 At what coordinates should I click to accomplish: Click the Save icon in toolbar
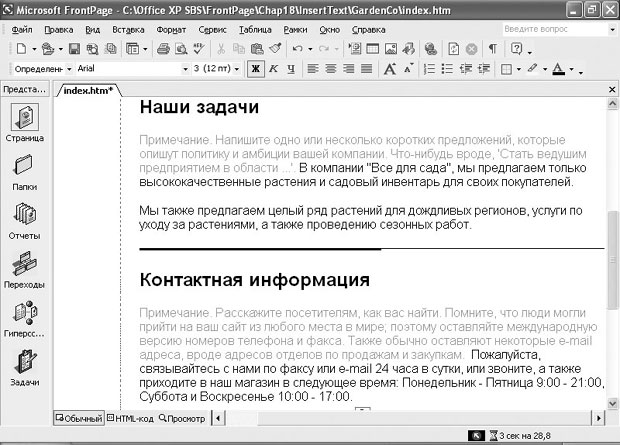click(x=74, y=48)
